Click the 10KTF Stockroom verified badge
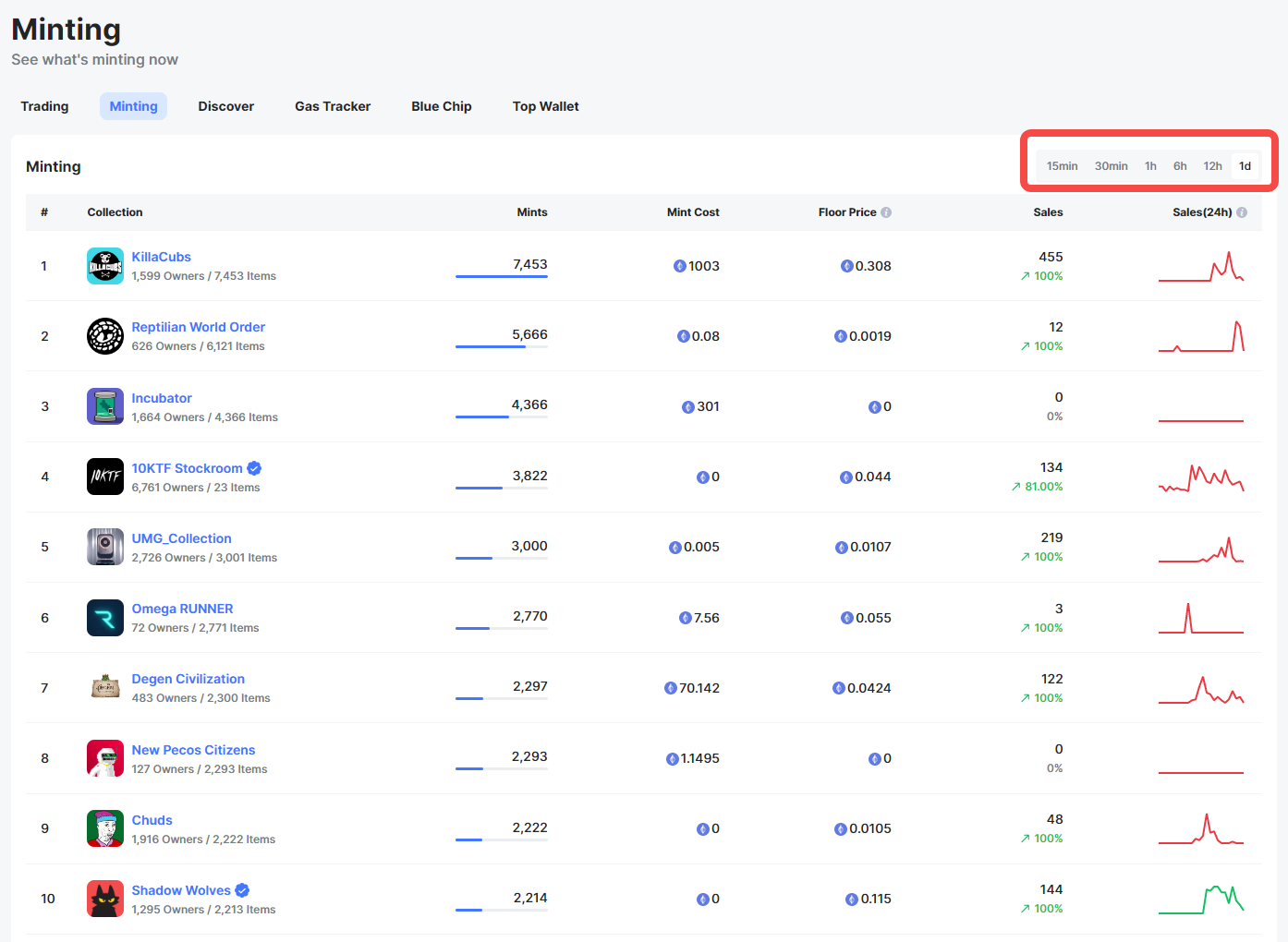This screenshot has width=1288, height=942. tap(254, 468)
